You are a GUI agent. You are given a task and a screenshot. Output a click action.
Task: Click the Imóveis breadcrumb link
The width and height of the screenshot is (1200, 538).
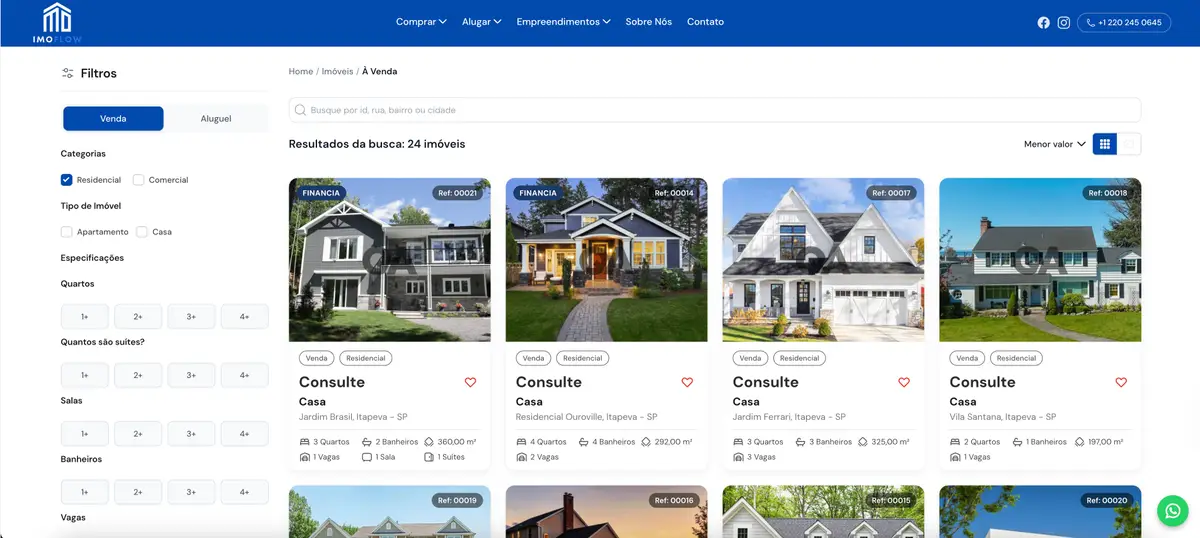pyautogui.click(x=337, y=72)
